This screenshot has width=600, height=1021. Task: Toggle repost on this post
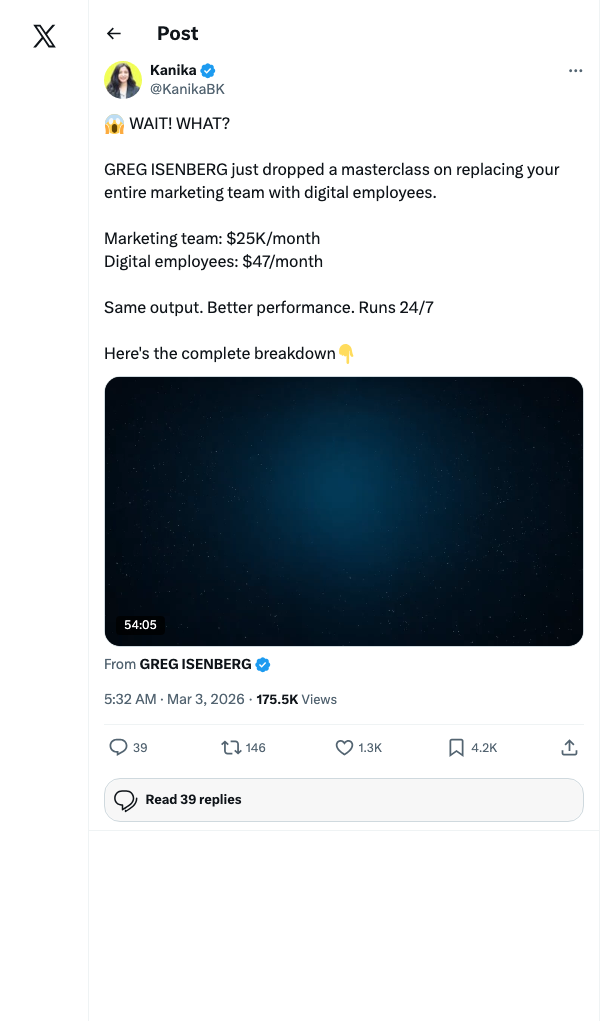click(x=231, y=747)
